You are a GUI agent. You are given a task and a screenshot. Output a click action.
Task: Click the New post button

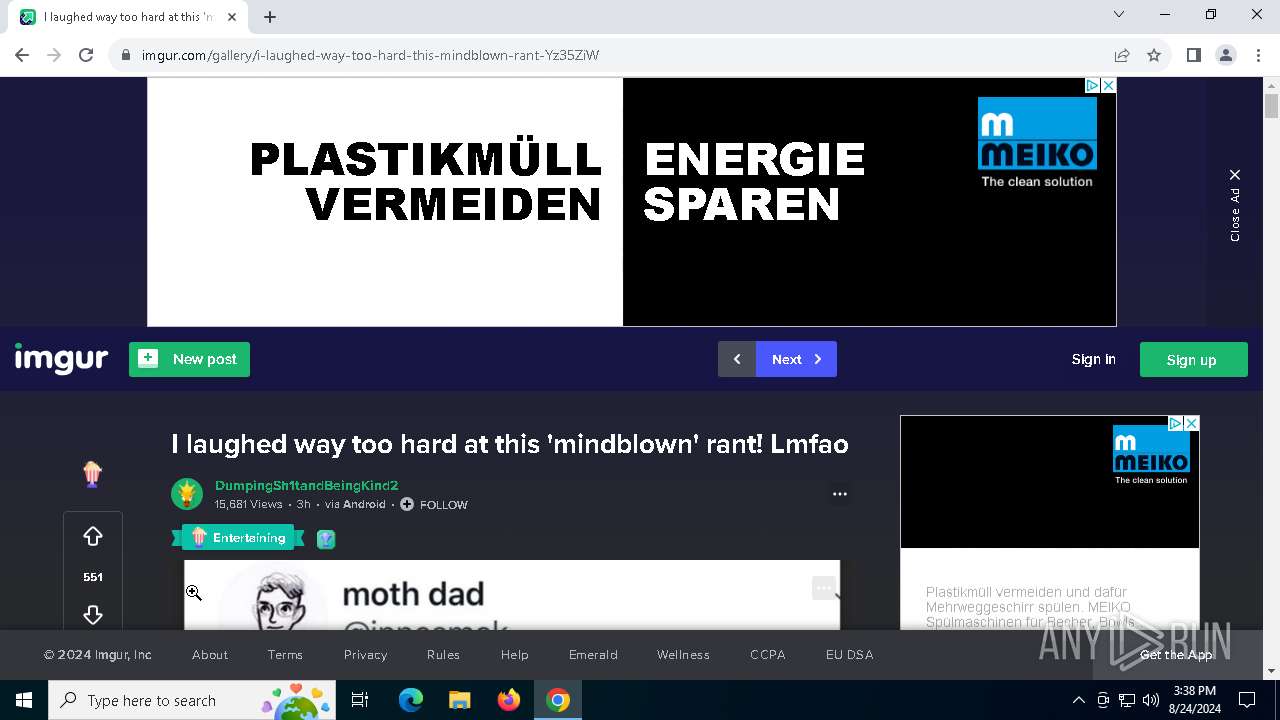pyautogui.click(x=189, y=359)
